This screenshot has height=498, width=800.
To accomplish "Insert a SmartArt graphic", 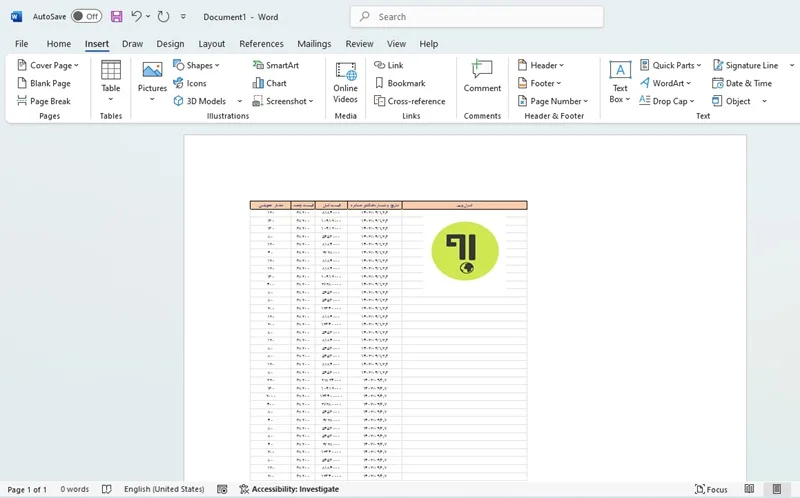I will [x=276, y=65].
